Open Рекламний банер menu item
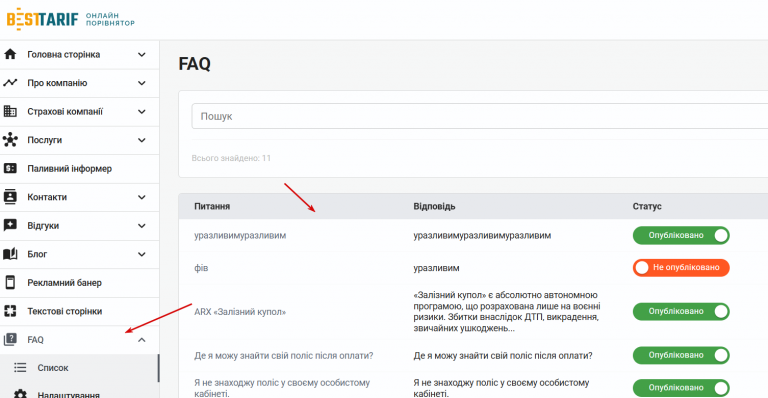Screen dimensions: 768x398 point(79,282)
